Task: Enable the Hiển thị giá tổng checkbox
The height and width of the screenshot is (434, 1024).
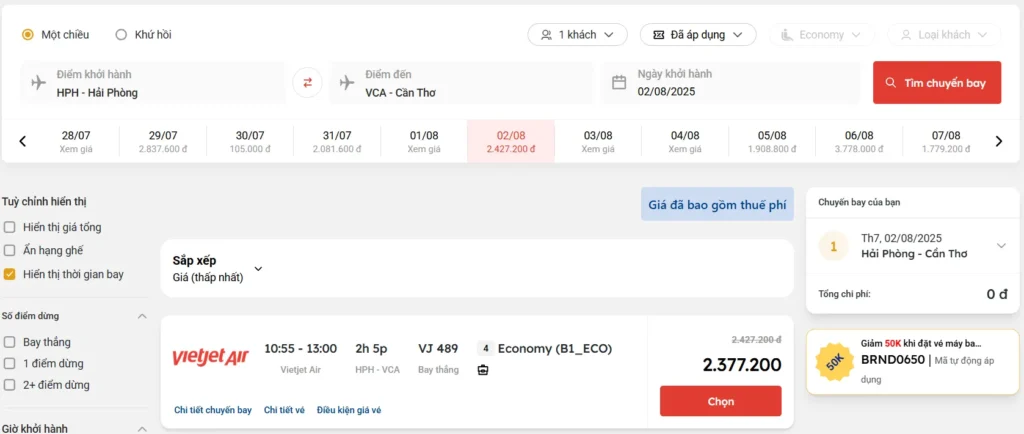Action: point(9,227)
